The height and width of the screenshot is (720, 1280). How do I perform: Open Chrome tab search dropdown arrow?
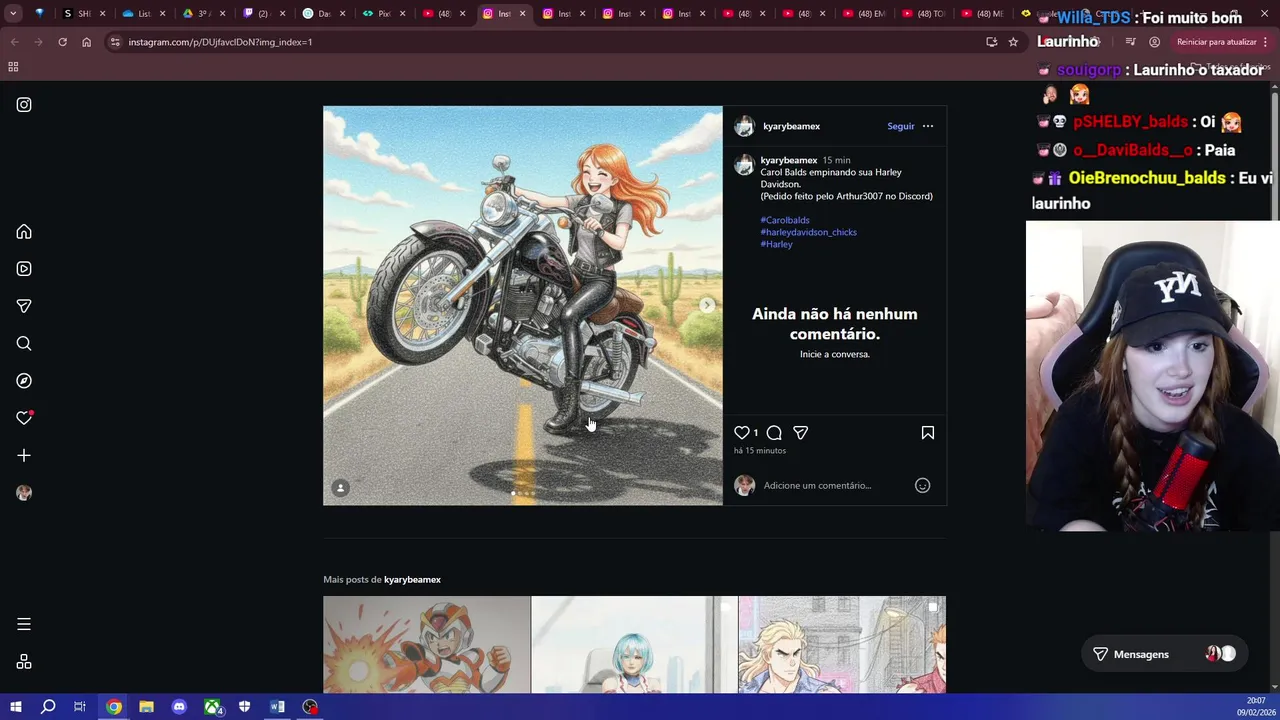[x=13, y=14]
